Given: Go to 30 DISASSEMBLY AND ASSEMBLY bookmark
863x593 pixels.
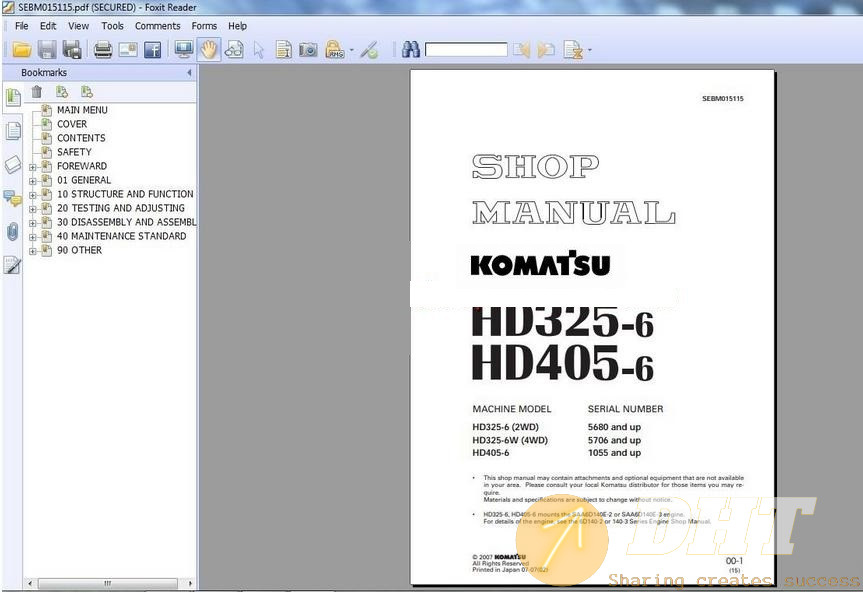Looking at the screenshot, I should tap(127, 222).
